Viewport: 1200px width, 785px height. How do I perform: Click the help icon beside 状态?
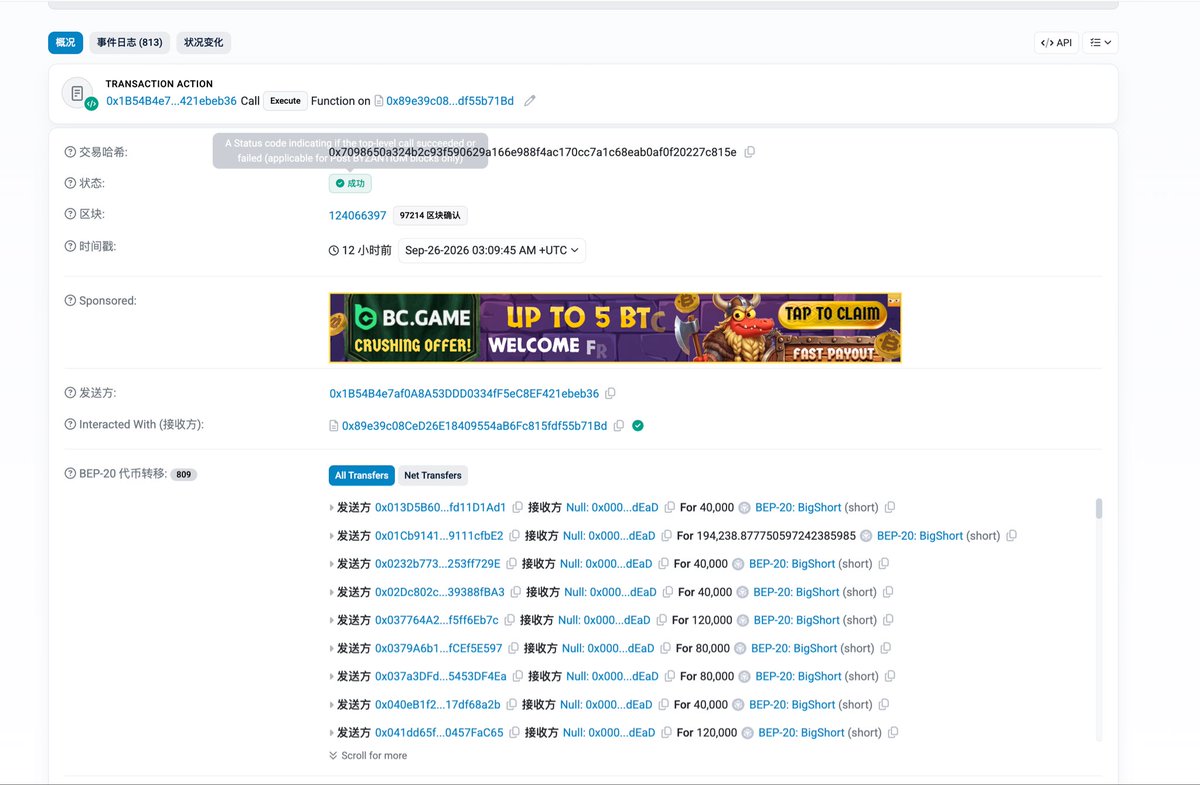[x=70, y=184]
